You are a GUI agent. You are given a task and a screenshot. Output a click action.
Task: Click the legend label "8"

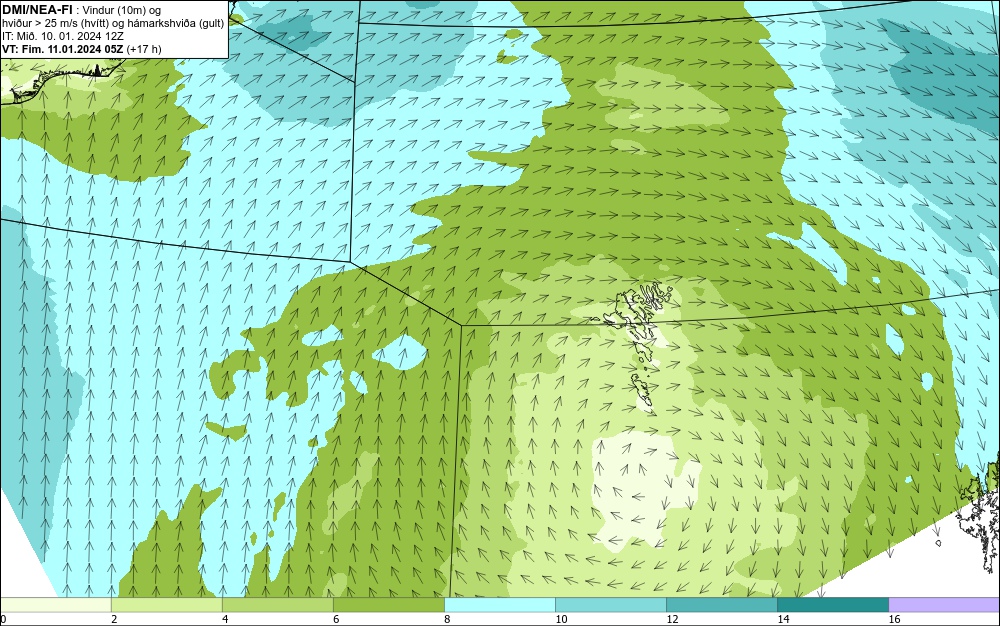pos(447,619)
